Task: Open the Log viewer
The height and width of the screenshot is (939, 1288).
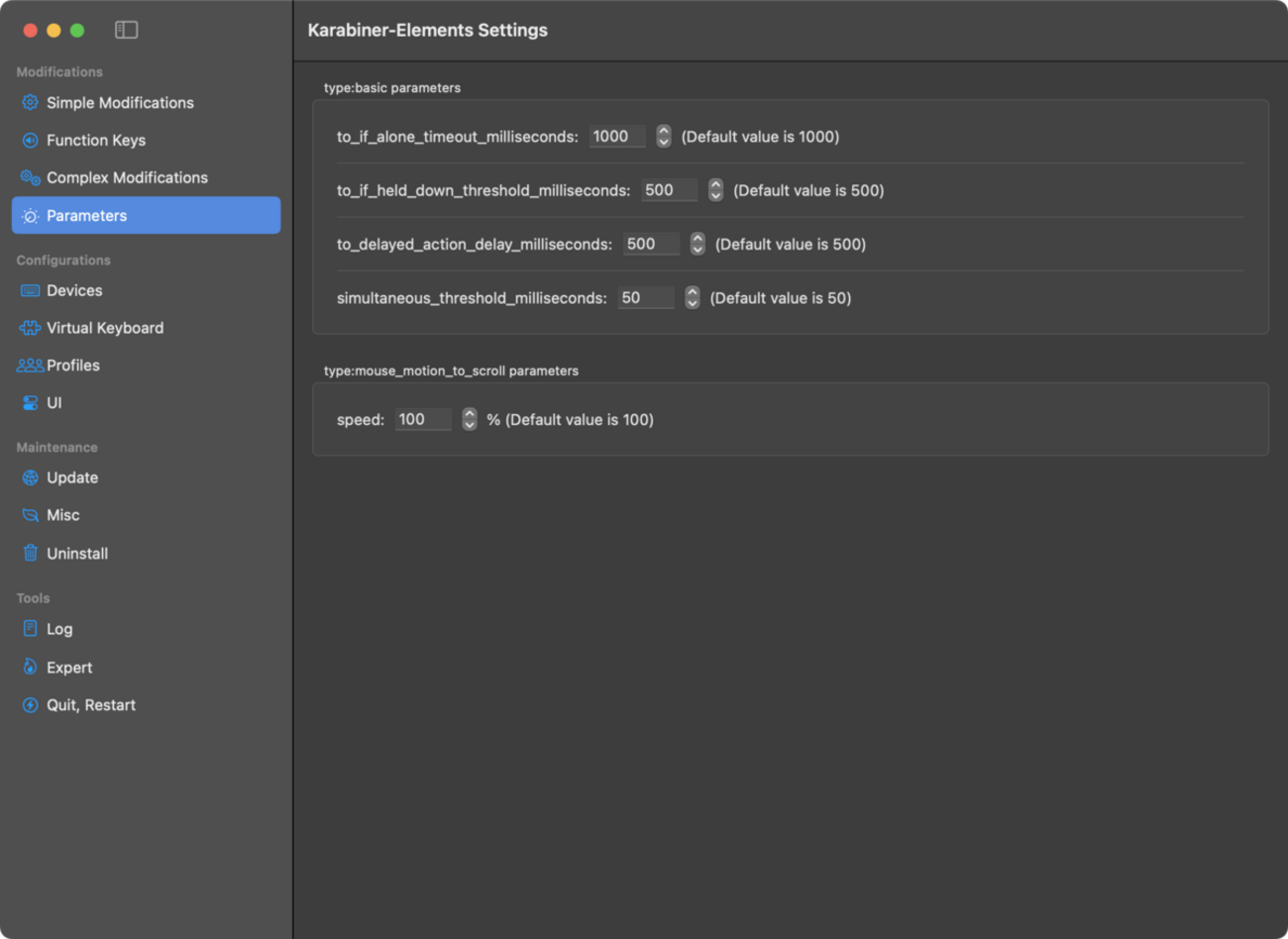Action: (x=146, y=628)
